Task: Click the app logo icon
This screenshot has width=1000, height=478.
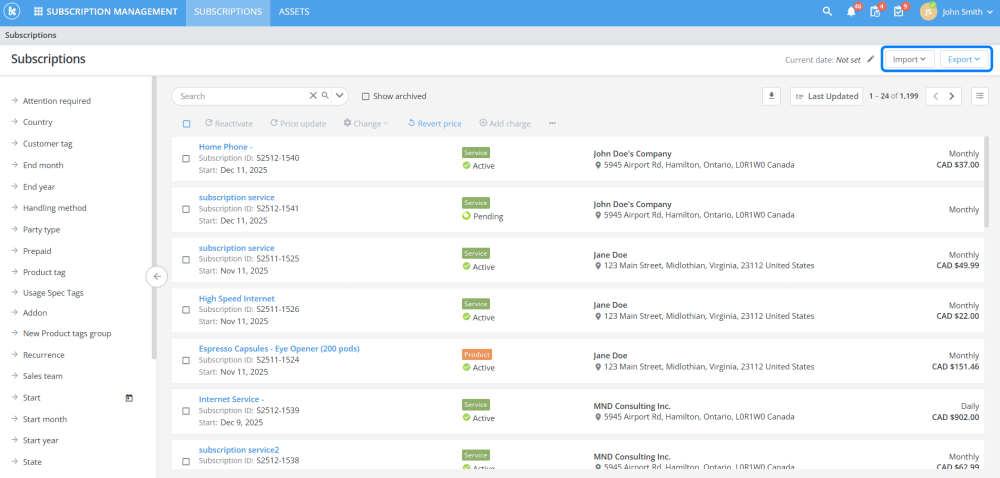Action: pos(11,11)
